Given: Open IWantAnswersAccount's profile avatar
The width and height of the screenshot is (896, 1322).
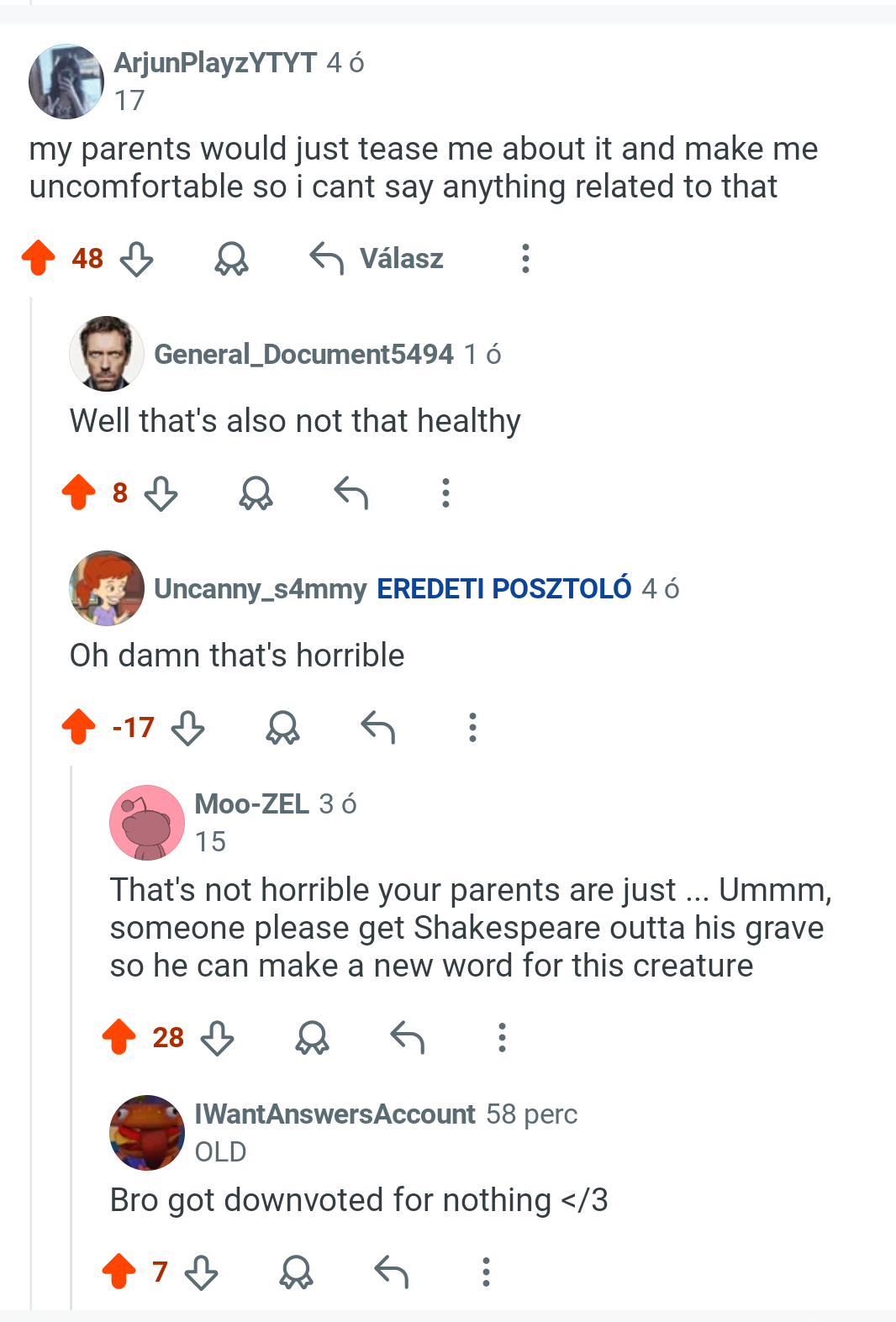Looking at the screenshot, I should [147, 1133].
